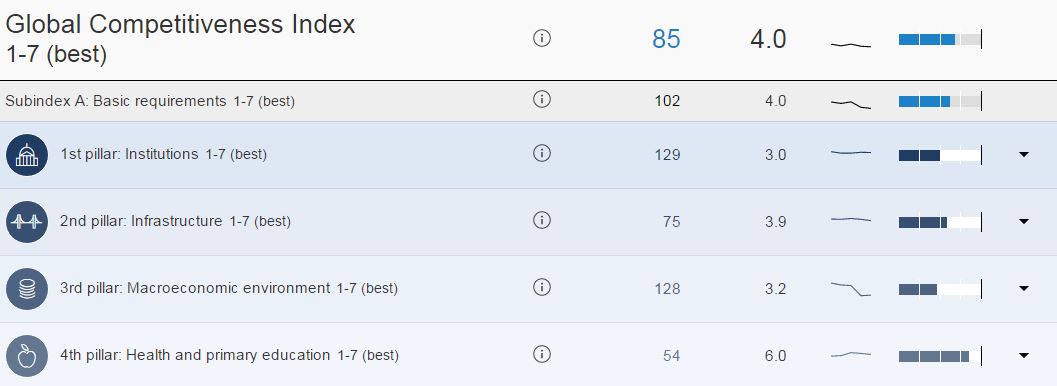
Task: Click the Institutions score bar
Action: pyautogui.click(x=940, y=155)
